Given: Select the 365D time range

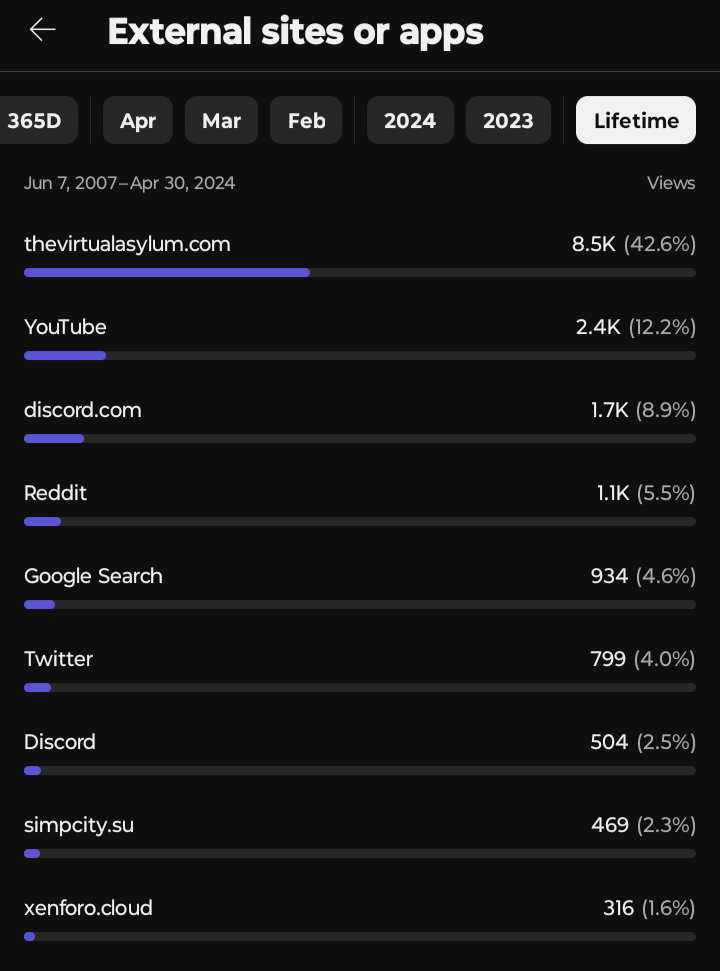Looking at the screenshot, I should (x=36, y=120).
